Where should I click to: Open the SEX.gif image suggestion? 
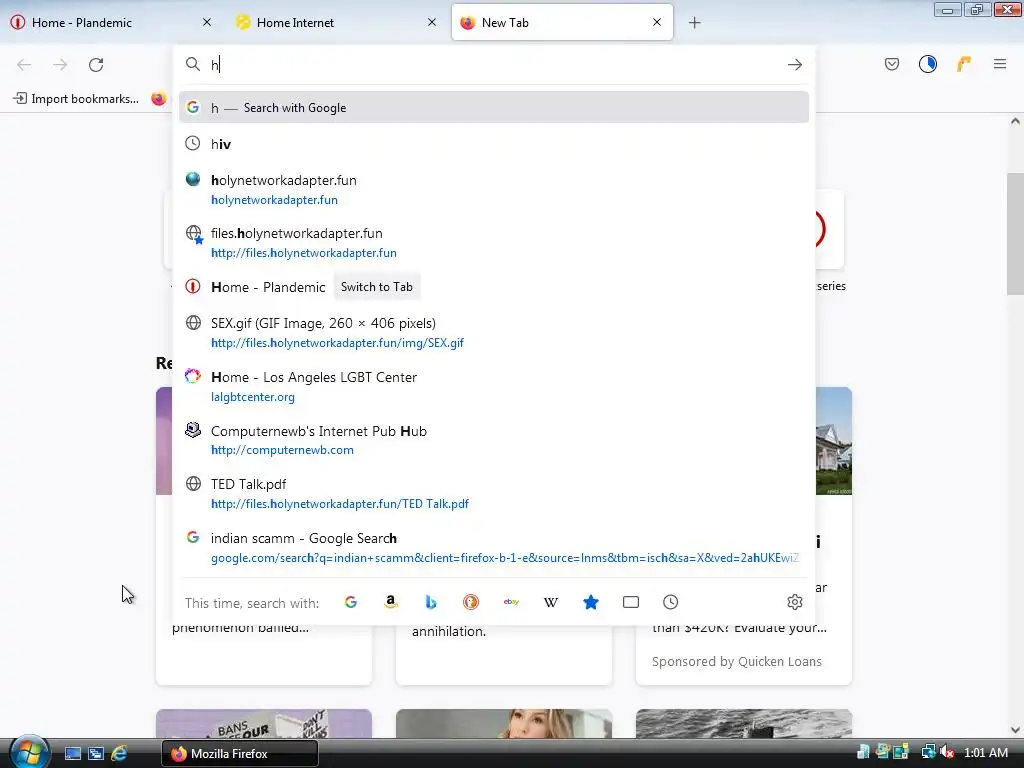click(x=494, y=332)
